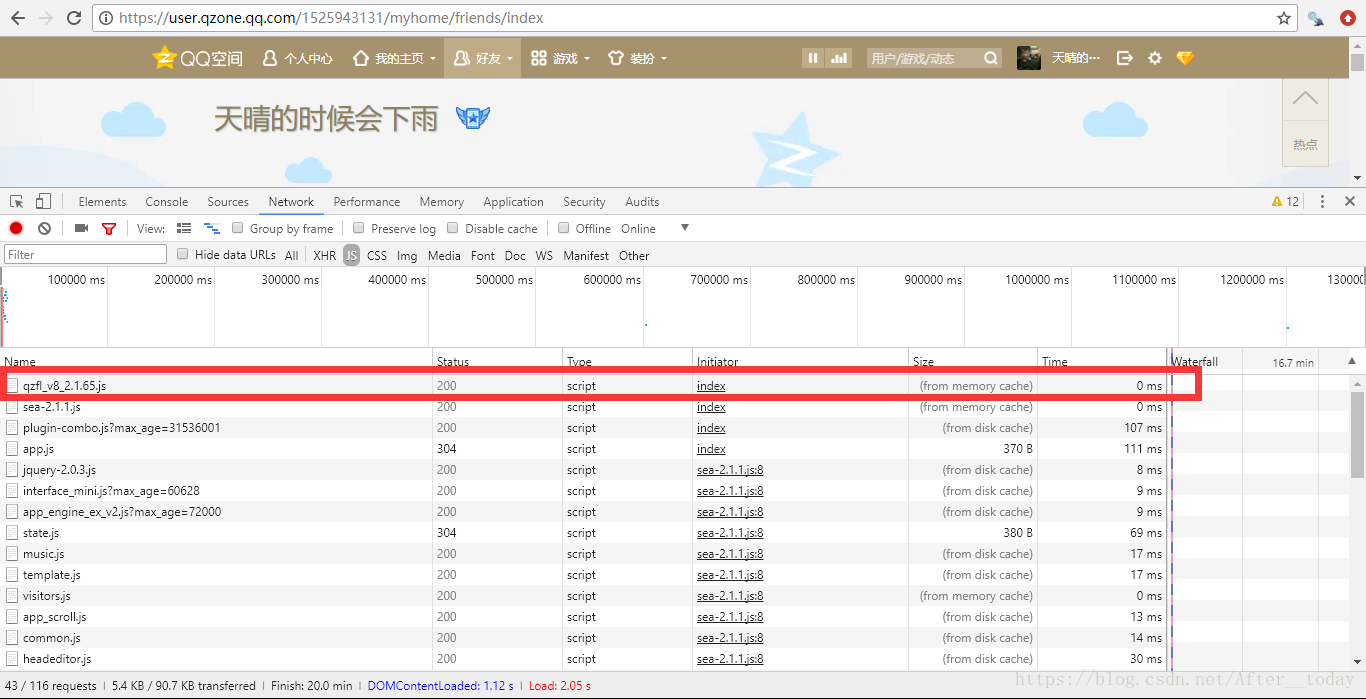Image resolution: width=1366 pixels, height=699 pixels.
Task: Toggle the waterfall overview view icon
Action: [x=212, y=228]
